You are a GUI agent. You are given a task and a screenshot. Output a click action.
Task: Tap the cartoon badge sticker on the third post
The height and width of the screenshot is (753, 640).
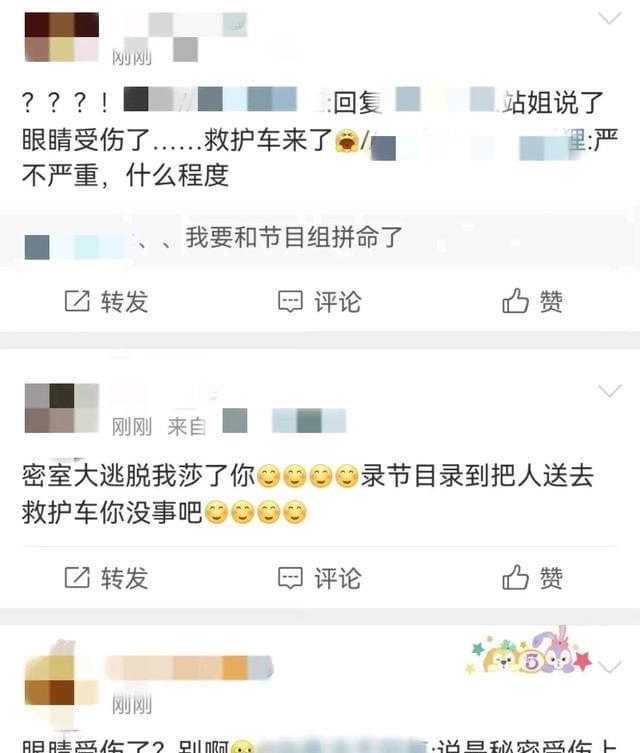point(530,651)
